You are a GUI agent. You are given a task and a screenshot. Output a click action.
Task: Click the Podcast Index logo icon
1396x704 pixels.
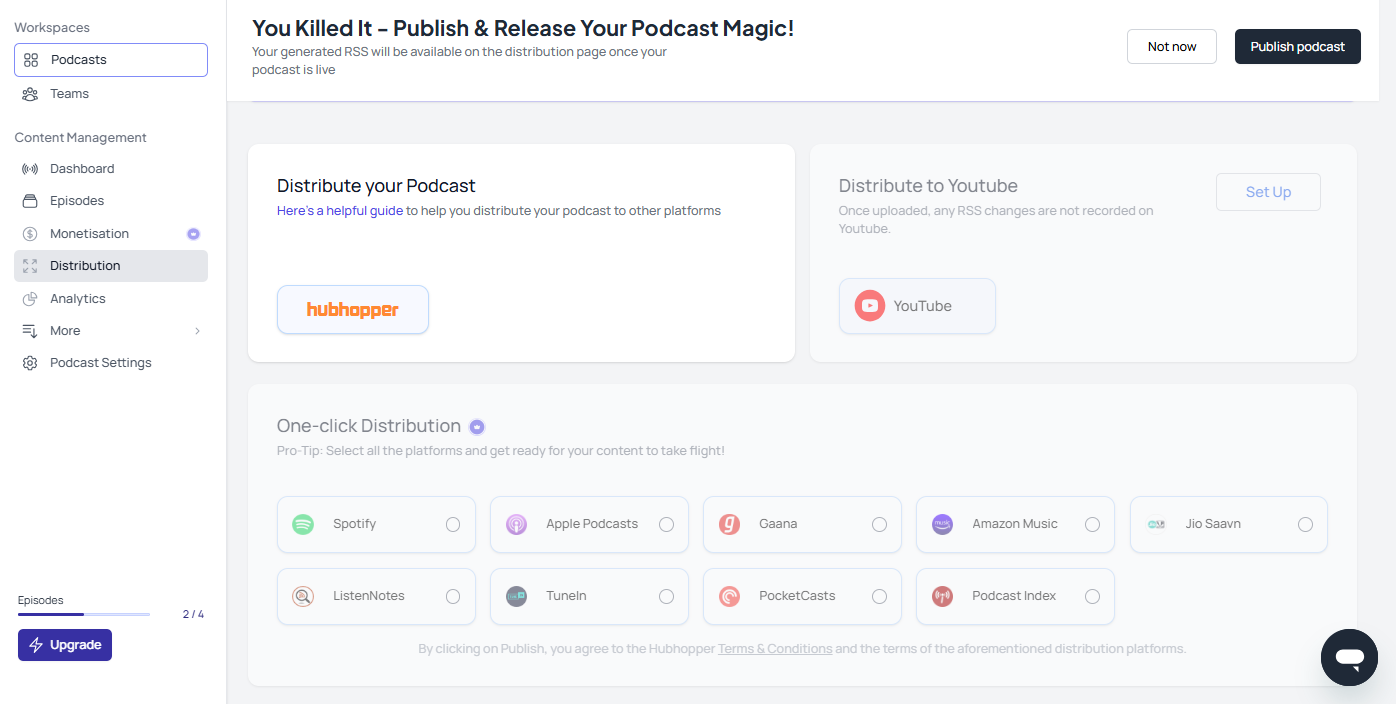pyautogui.click(x=942, y=596)
